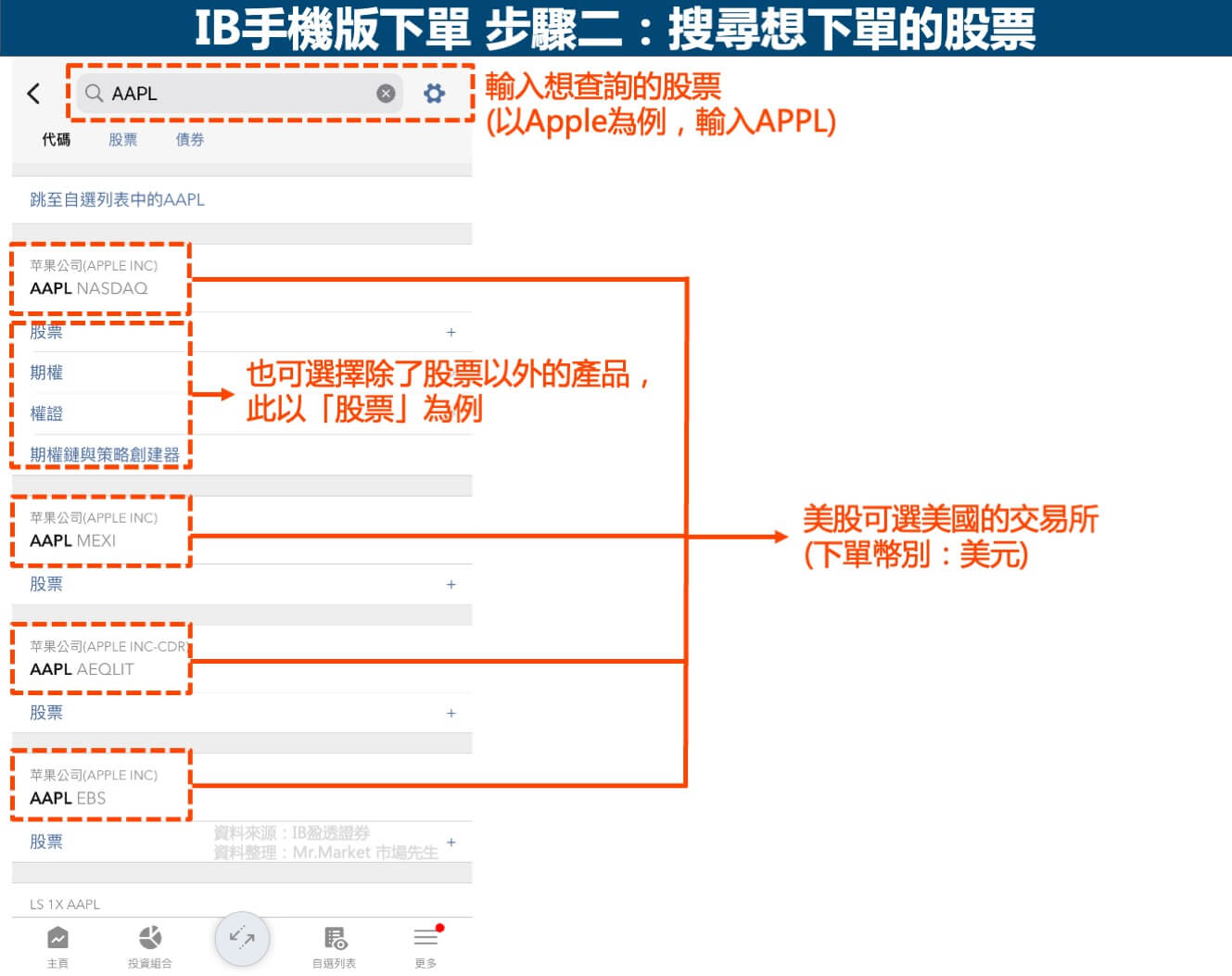Viewport: 1232px width, 976px height.
Task: Click 股票 row under AAPL MEXI
Action: pyautogui.click(x=242, y=584)
